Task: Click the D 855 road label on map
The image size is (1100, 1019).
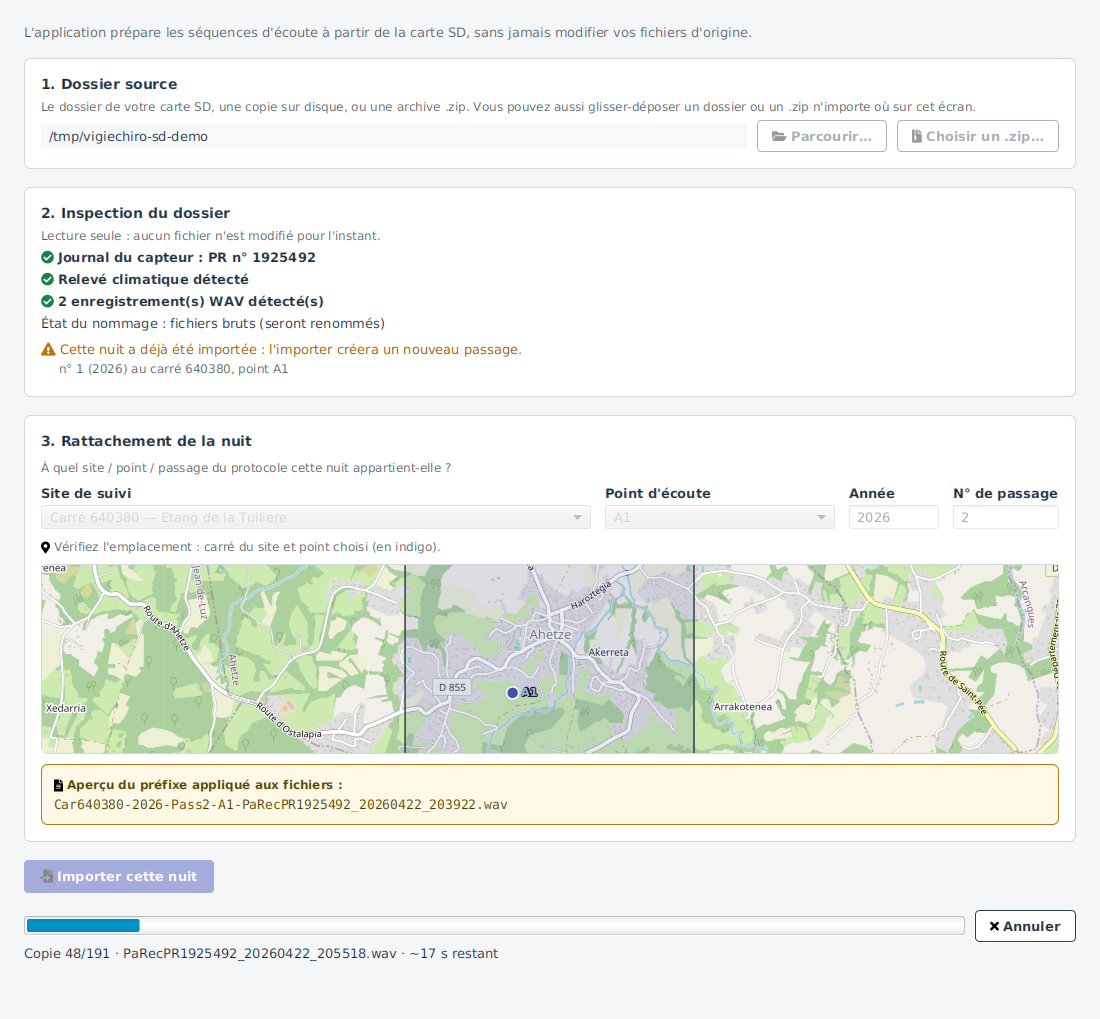Action: pyautogui.click(x=452, y=687)
